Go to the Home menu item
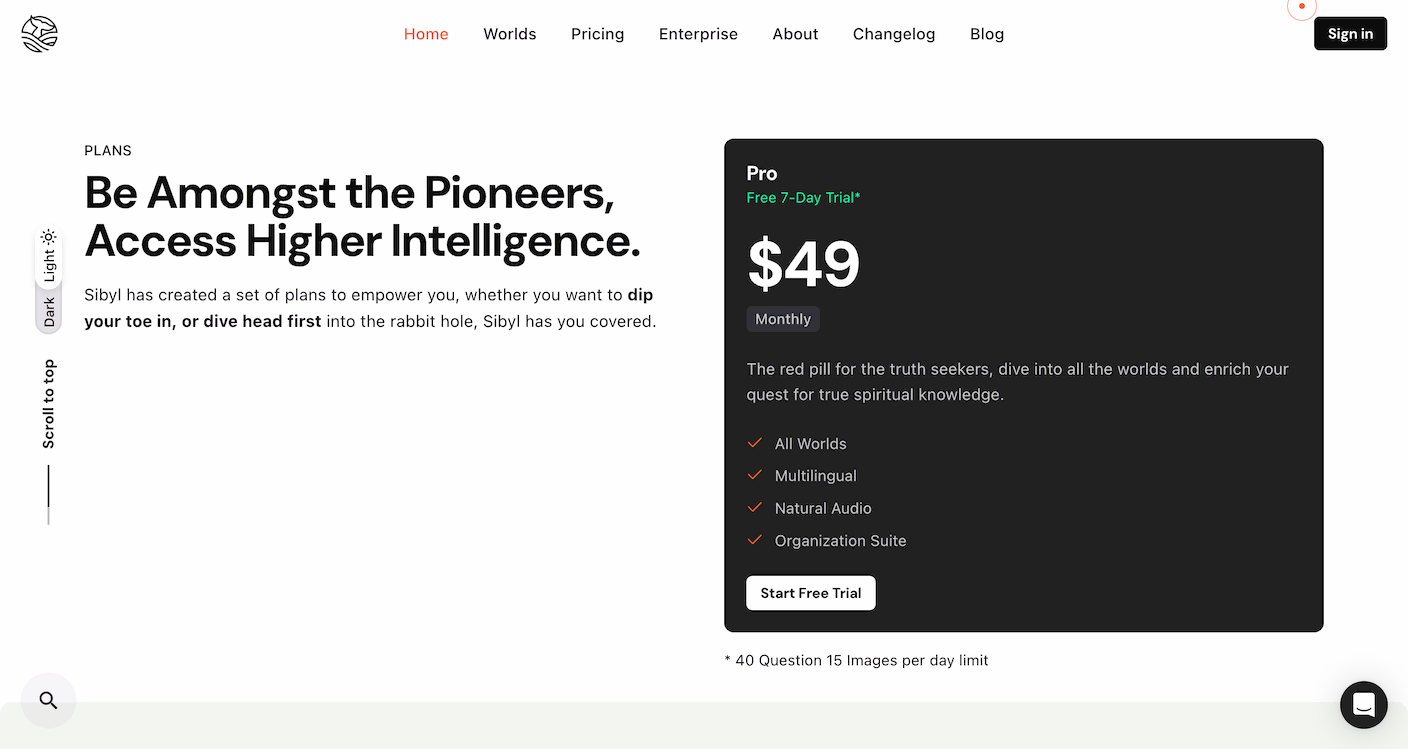The width and height of the screenshot is (1408, 749). pyautogui.click(x=426, y=34)
